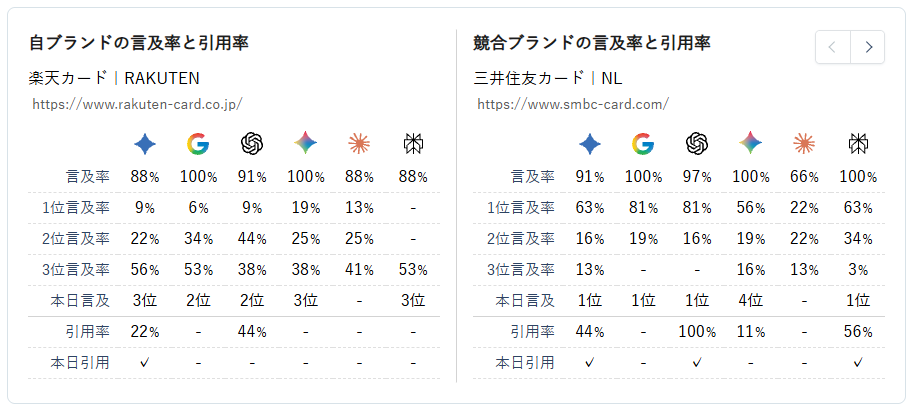Go to the next competitor brand with the right chevron

(x=868, y=47)
